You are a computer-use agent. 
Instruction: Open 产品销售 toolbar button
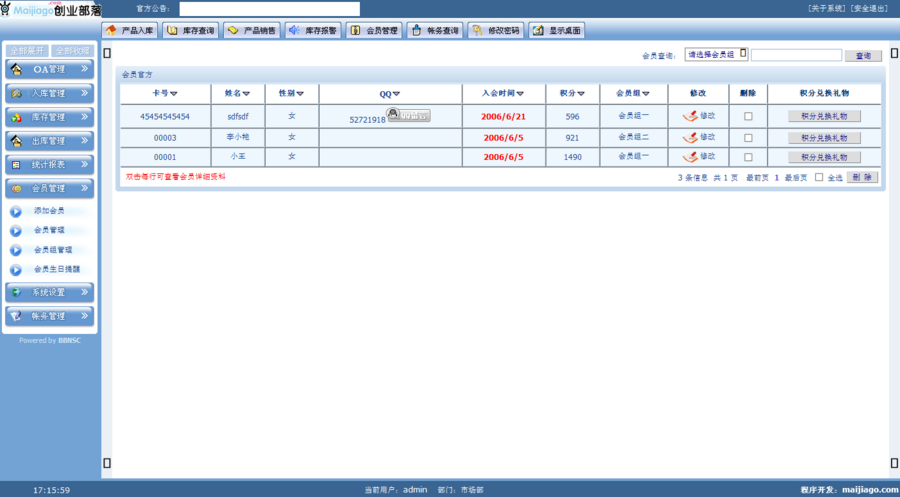[x=251, y=30]
